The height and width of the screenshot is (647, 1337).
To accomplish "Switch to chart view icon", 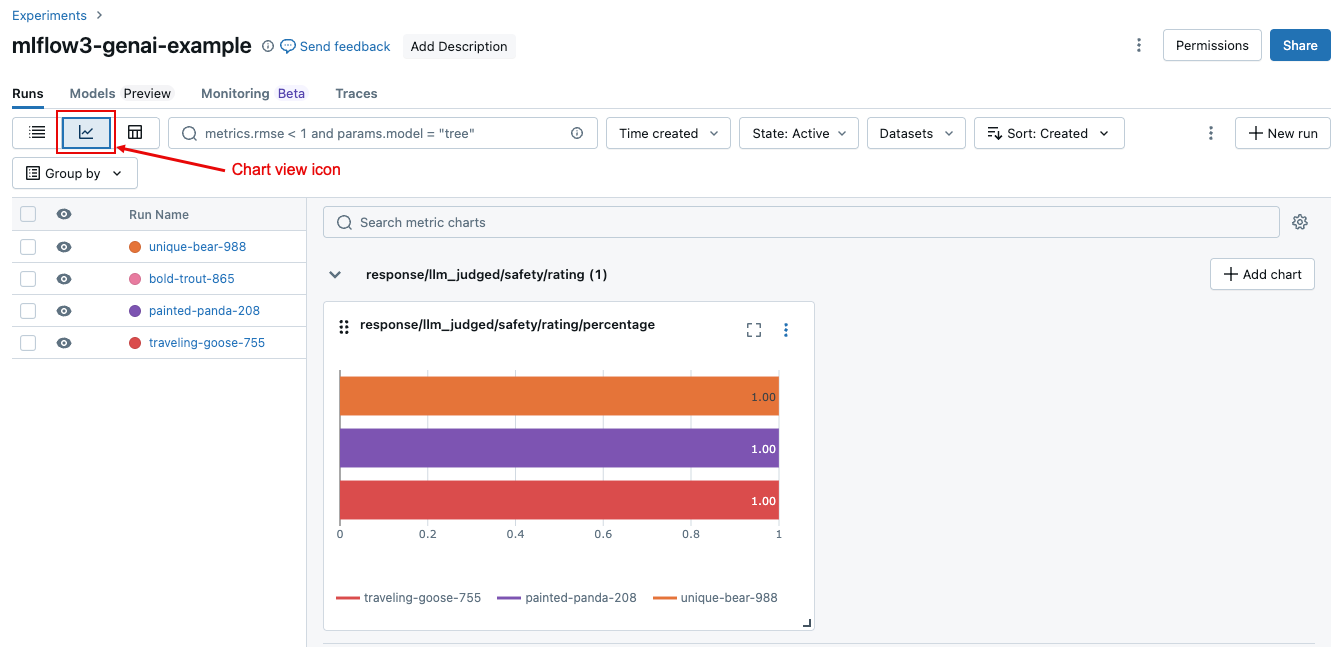I will (85, 132).
